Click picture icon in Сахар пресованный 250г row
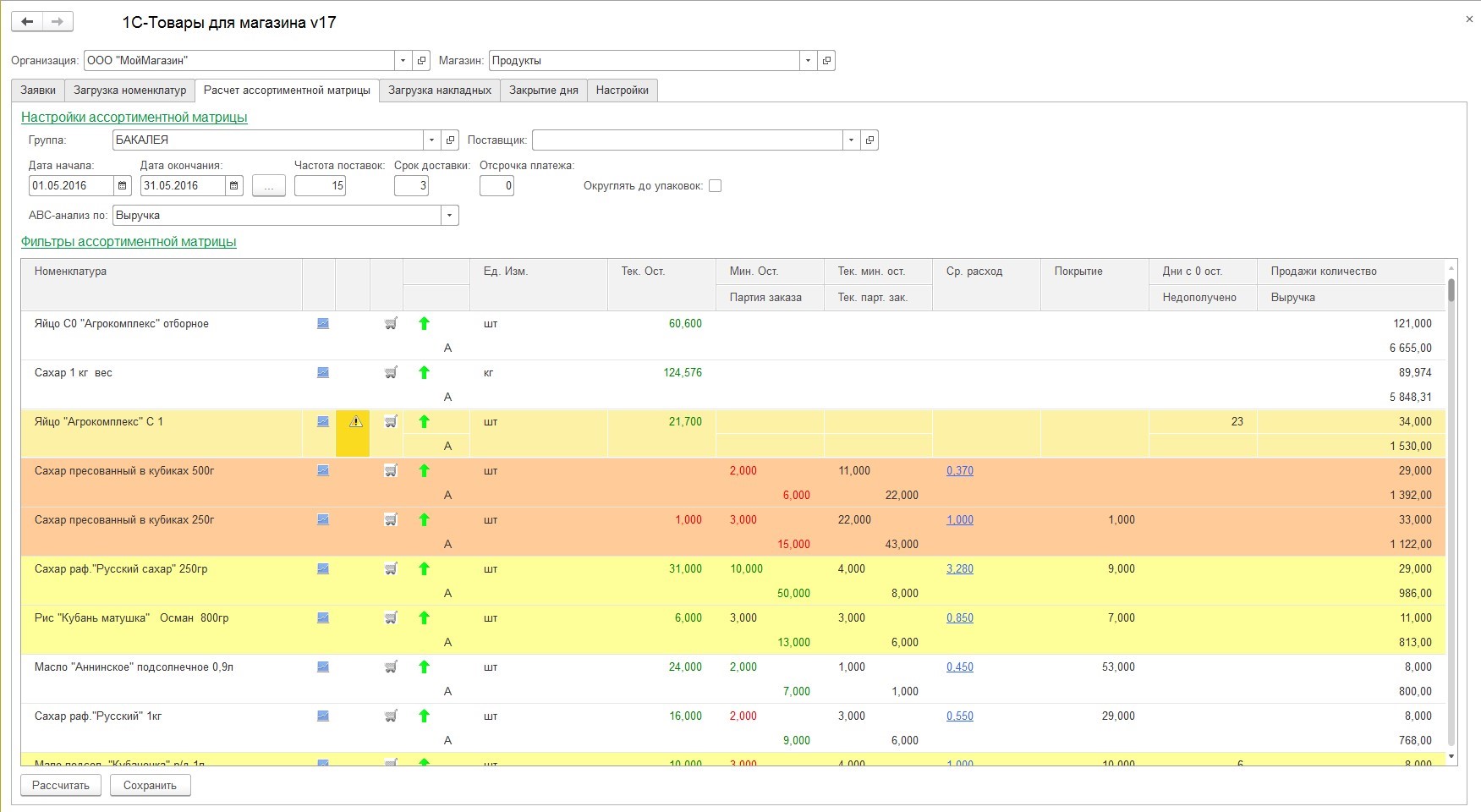The image size is (1481, 812). pyautogui.click(x=323, y=519)
